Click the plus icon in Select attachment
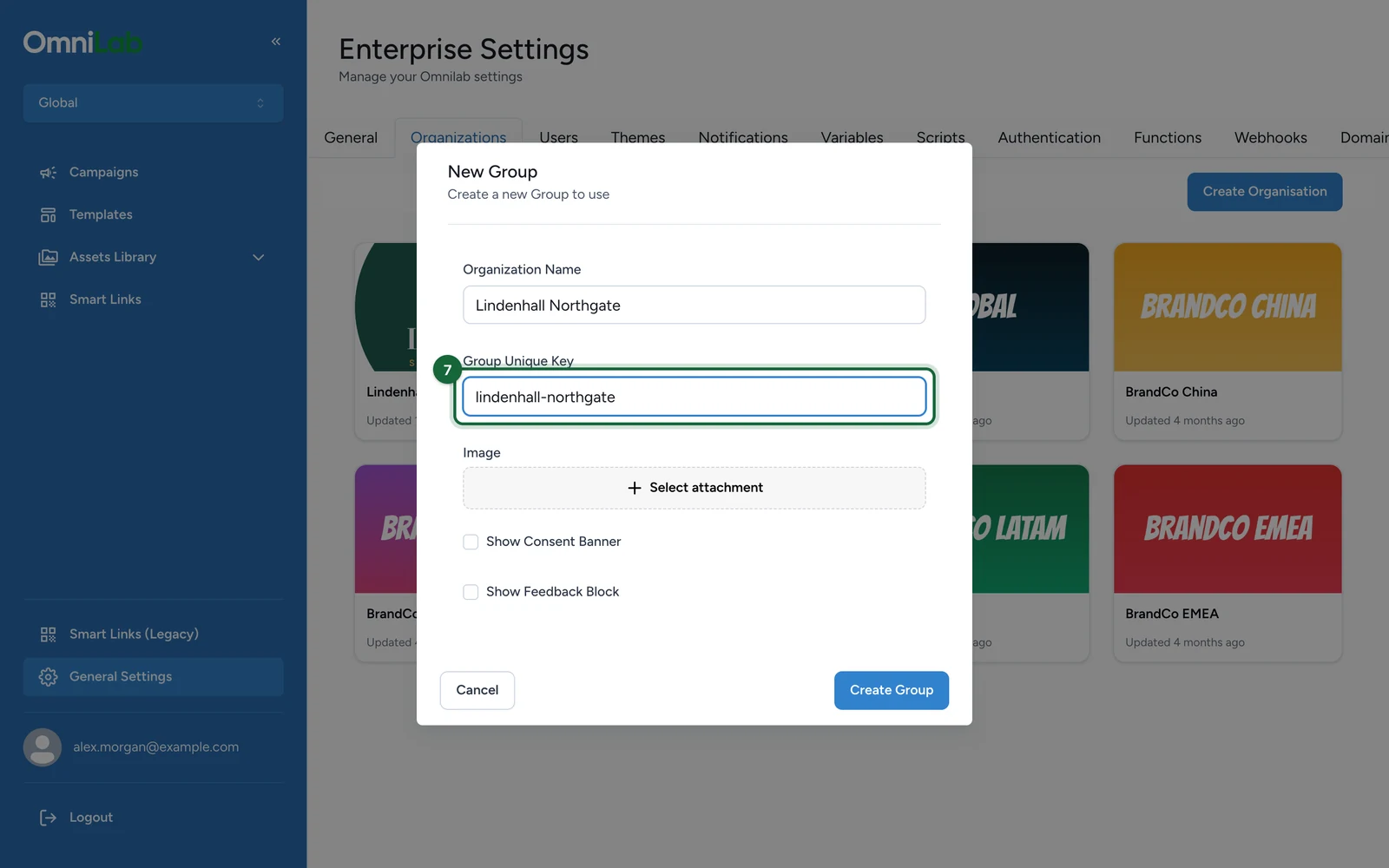The width and height of the screenshot is (1389, 868). click(635, 488)
